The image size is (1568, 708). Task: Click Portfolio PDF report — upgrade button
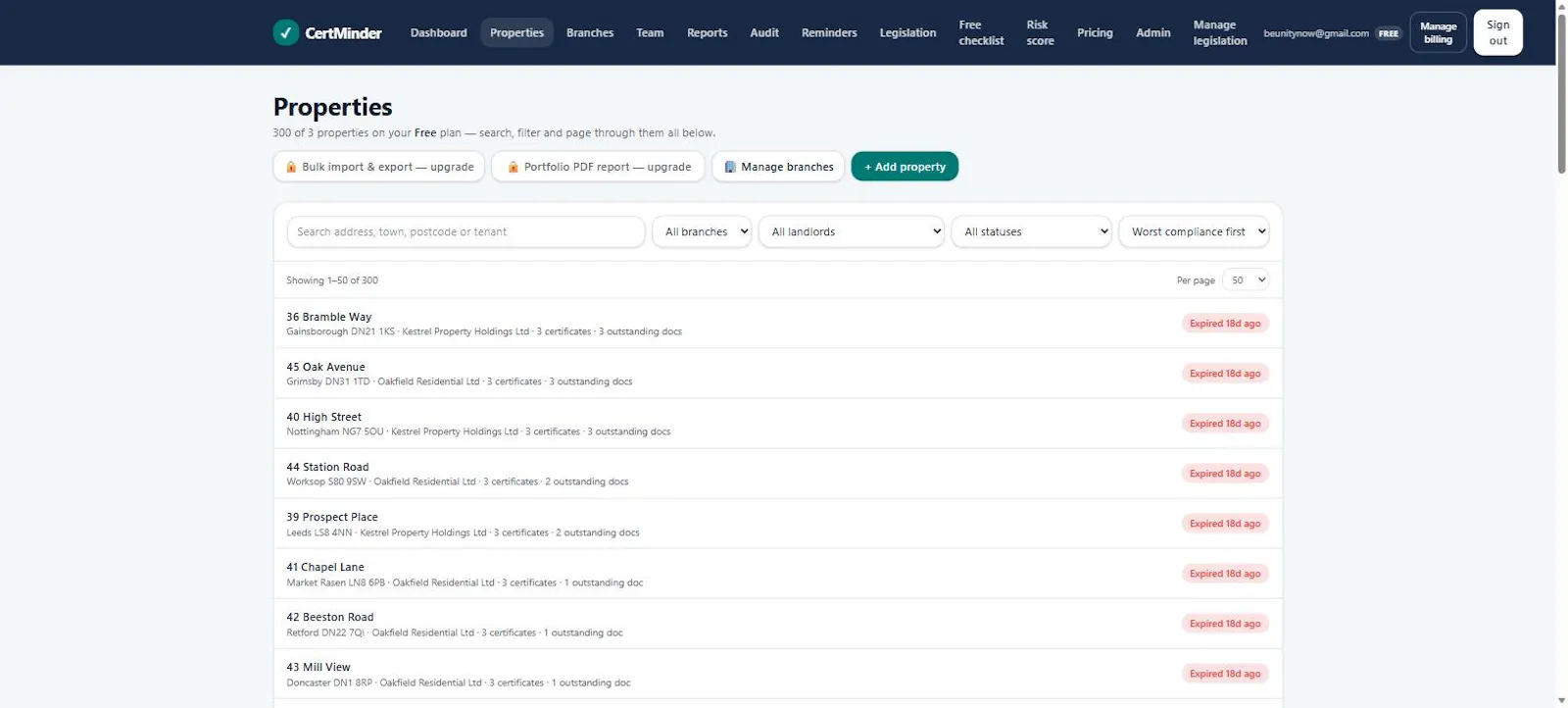point(598,167)
